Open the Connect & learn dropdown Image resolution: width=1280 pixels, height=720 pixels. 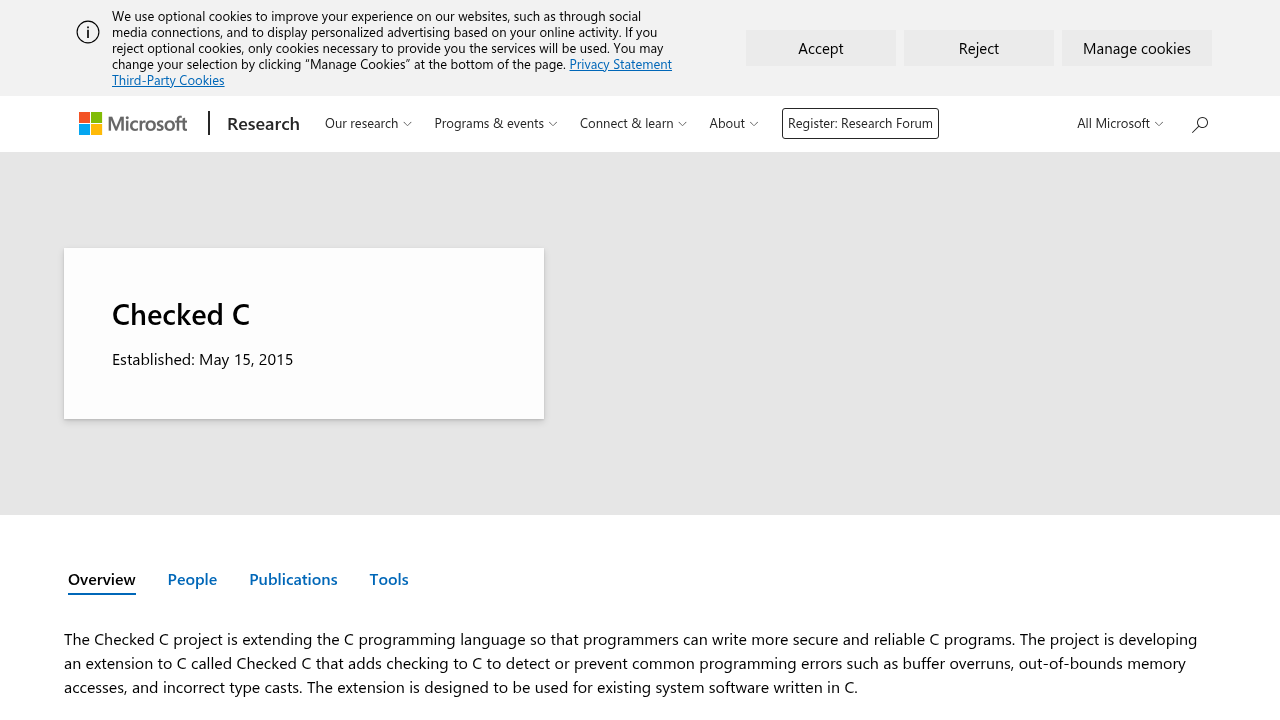click(x=633, y=123)
